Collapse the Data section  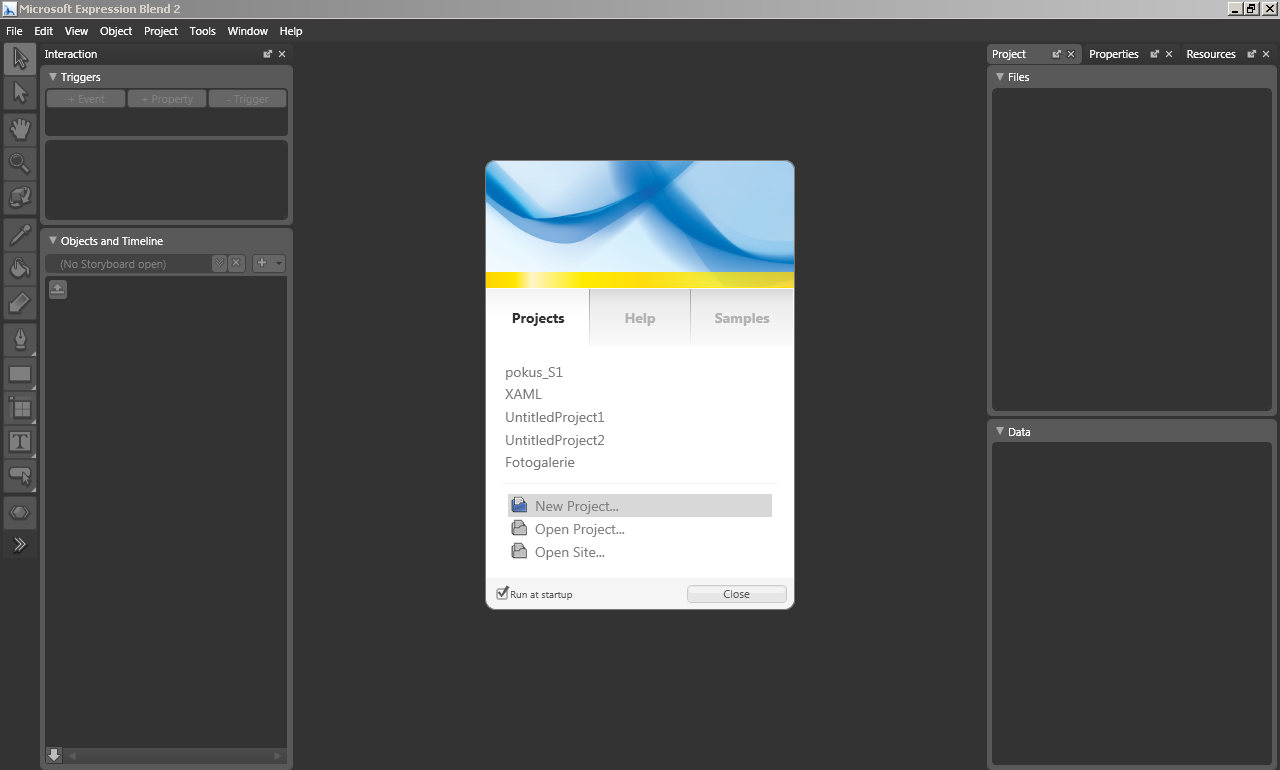(1000, 432)
